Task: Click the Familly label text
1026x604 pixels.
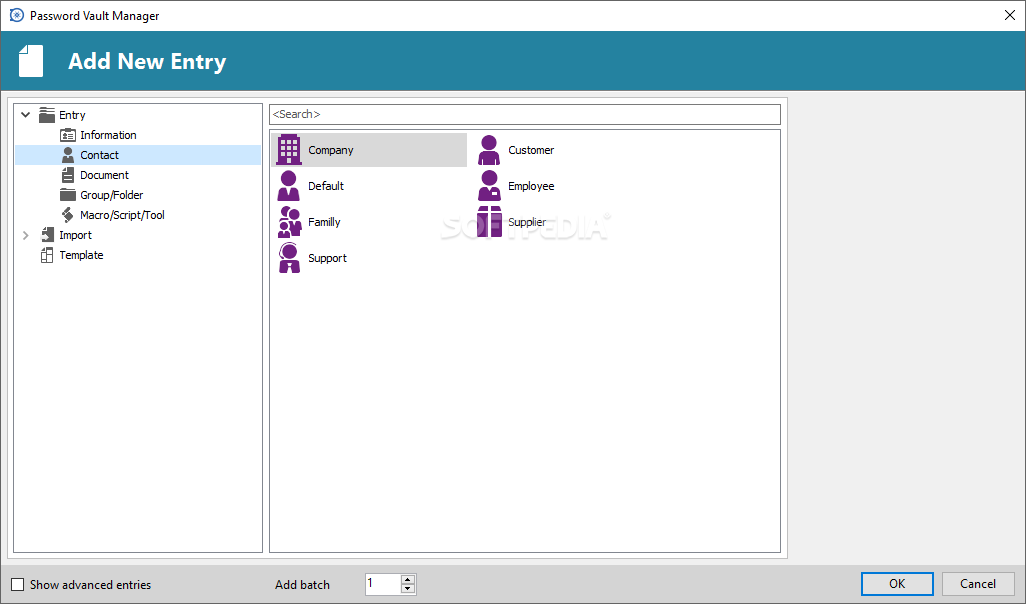Action: point(325,222)
